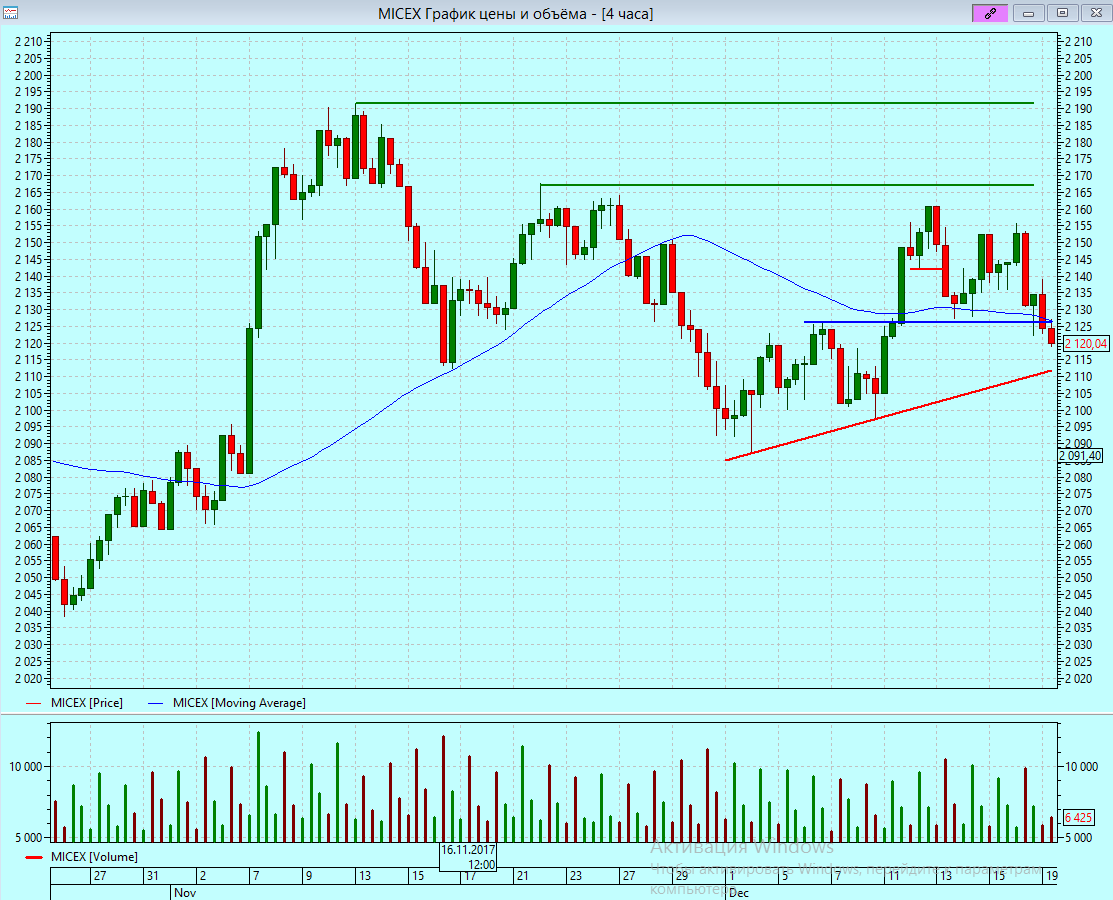Click the volume value label 6 425
Viewport: 1113px width, 900px height.
[1078, 818]
